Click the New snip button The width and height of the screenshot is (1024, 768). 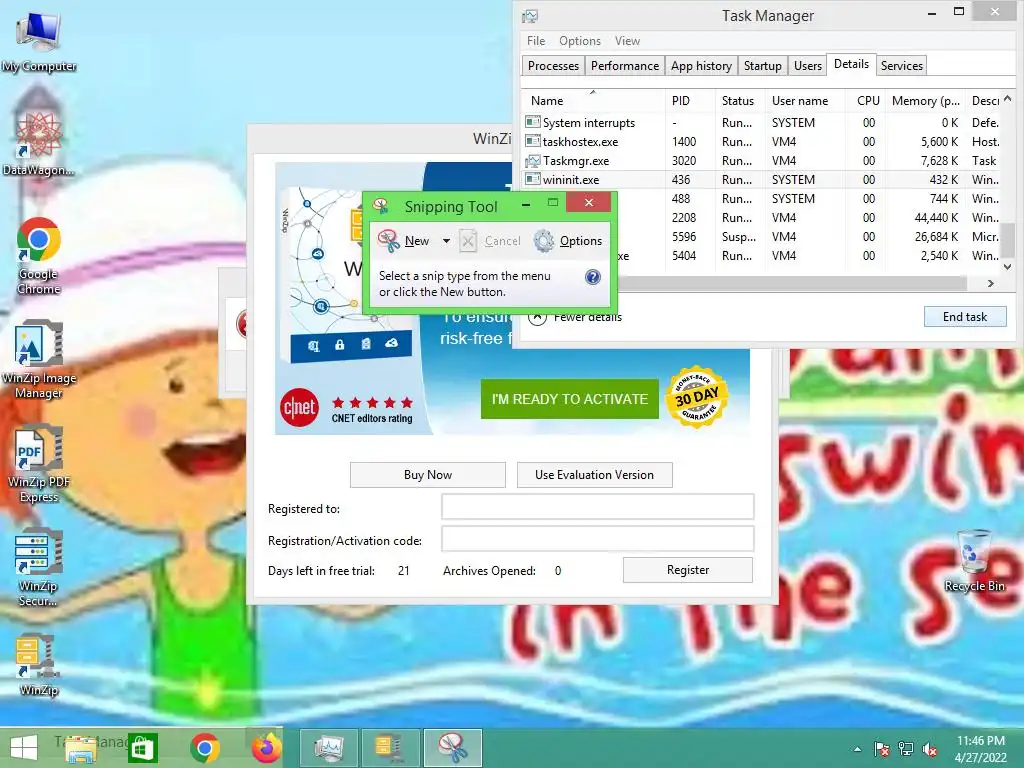[404, 241]
